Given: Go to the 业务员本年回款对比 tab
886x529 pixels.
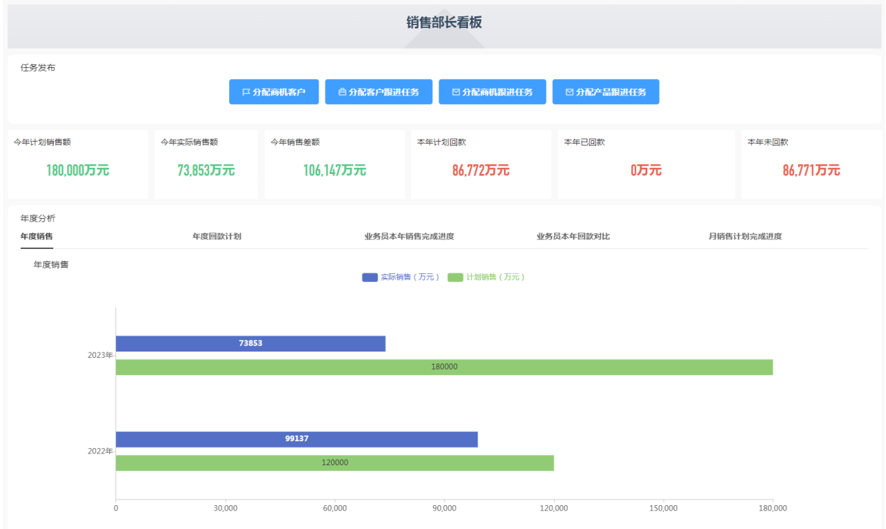Looking at the screenshot, I should (573, 237).
